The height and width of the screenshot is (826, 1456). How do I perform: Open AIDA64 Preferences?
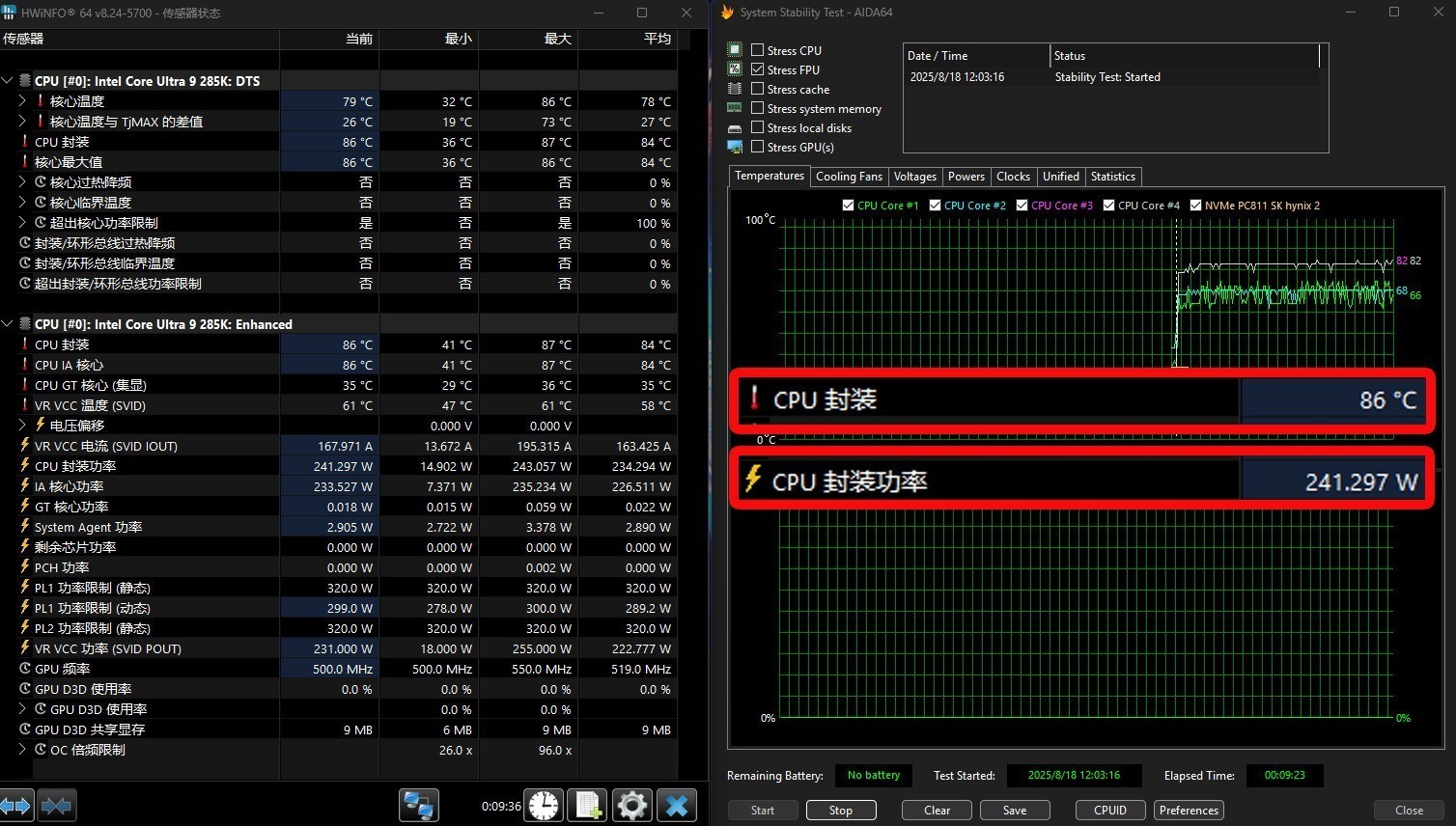1188,810
